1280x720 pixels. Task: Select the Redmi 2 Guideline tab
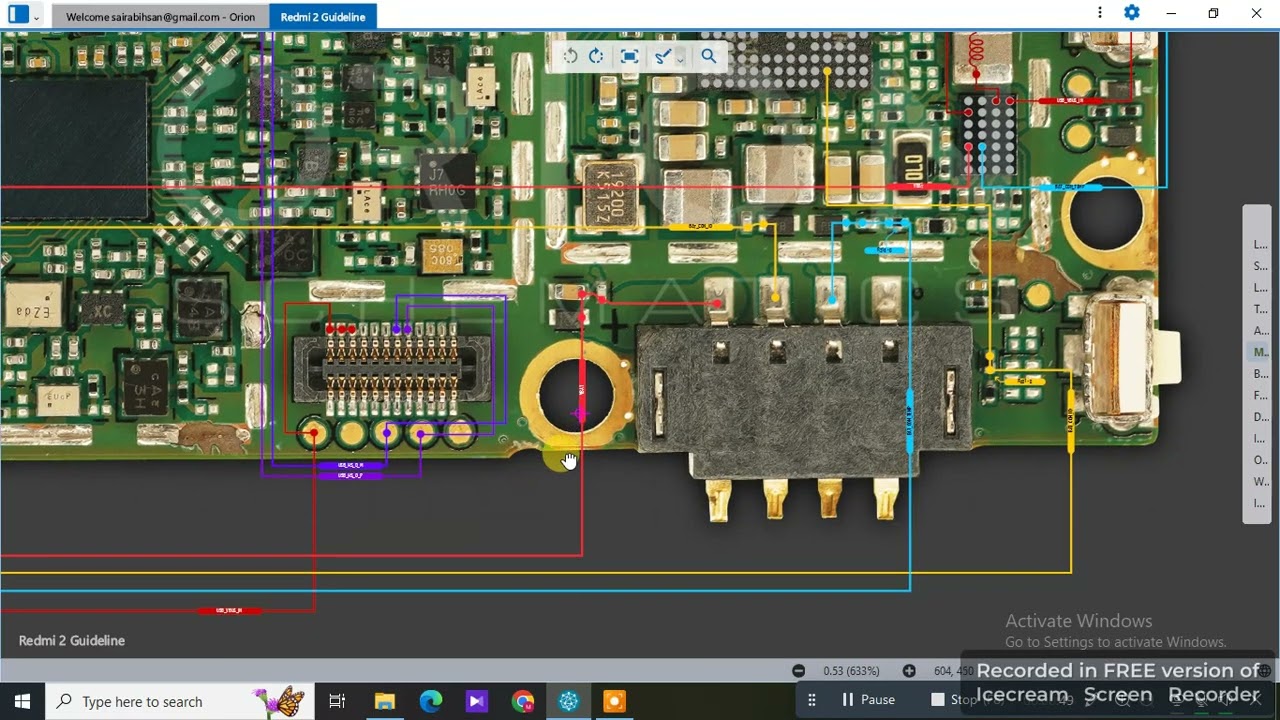[x=323, y=17]
